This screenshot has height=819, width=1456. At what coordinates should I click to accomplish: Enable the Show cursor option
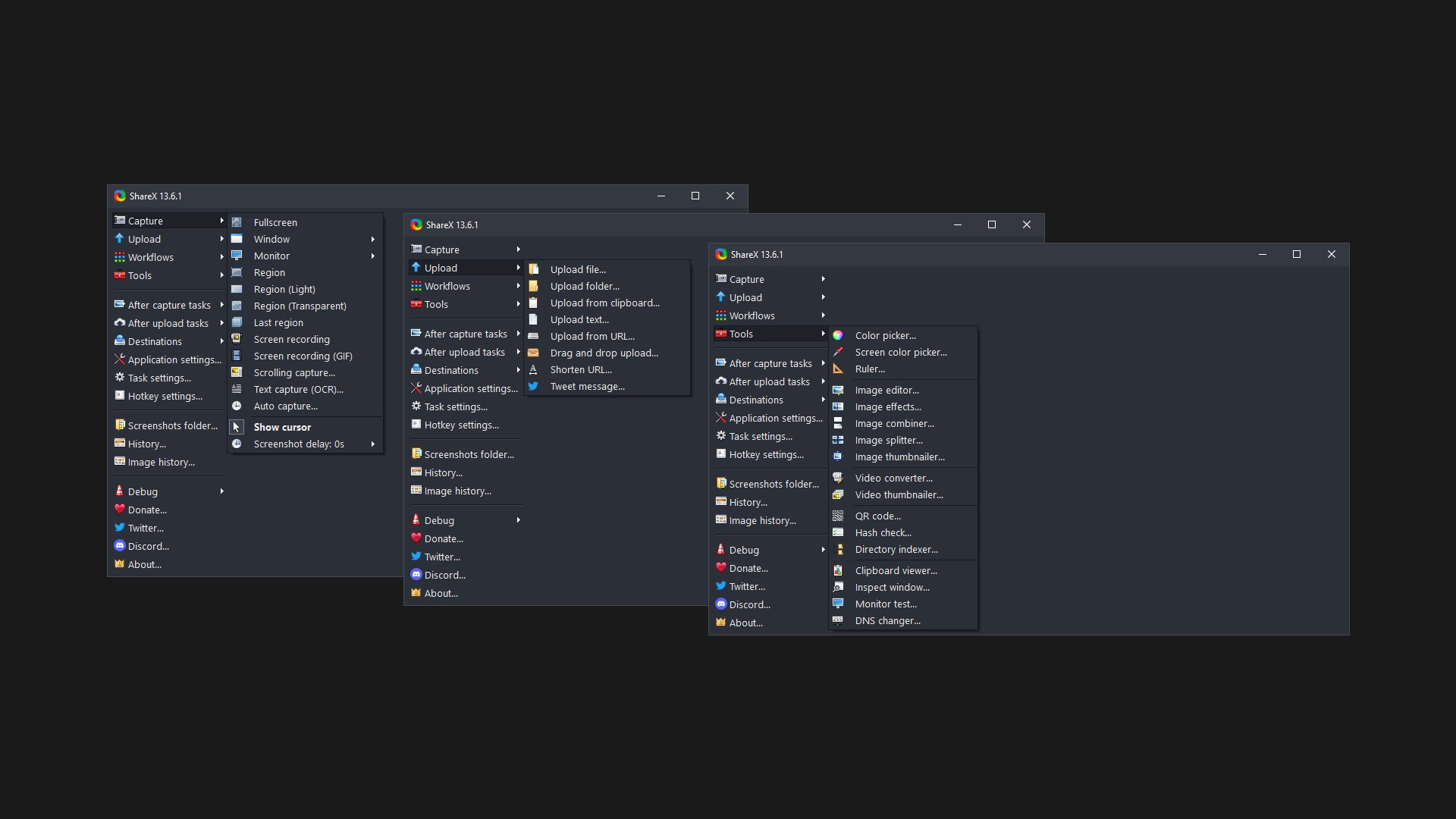click(281, 427)
